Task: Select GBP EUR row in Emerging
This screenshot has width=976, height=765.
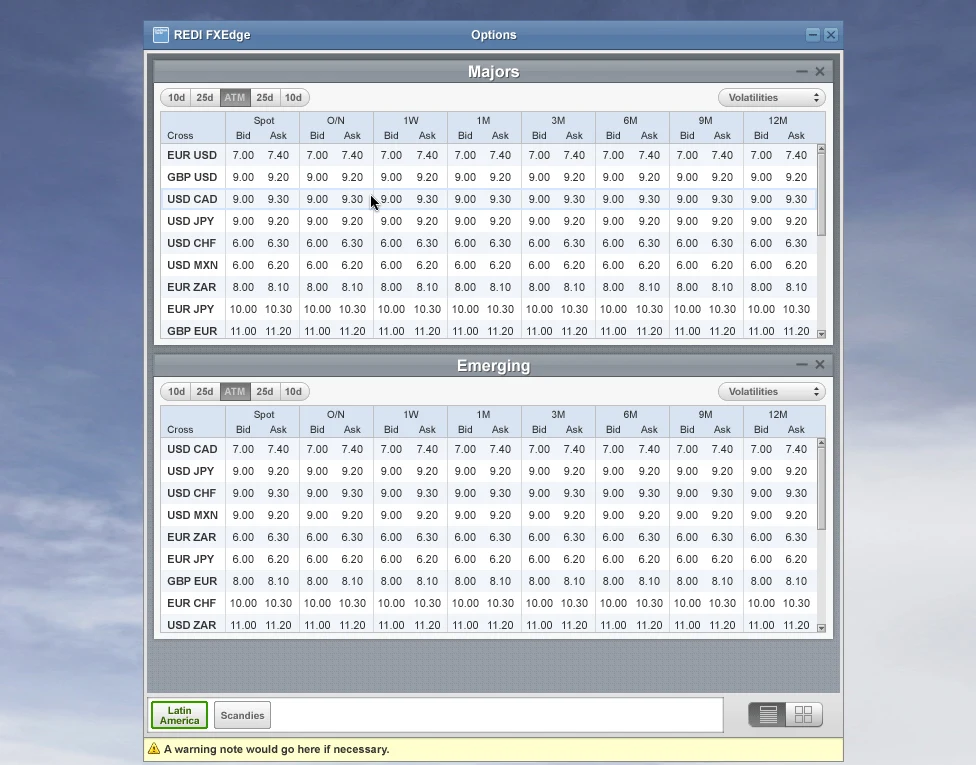Action: tap(489, 581)
